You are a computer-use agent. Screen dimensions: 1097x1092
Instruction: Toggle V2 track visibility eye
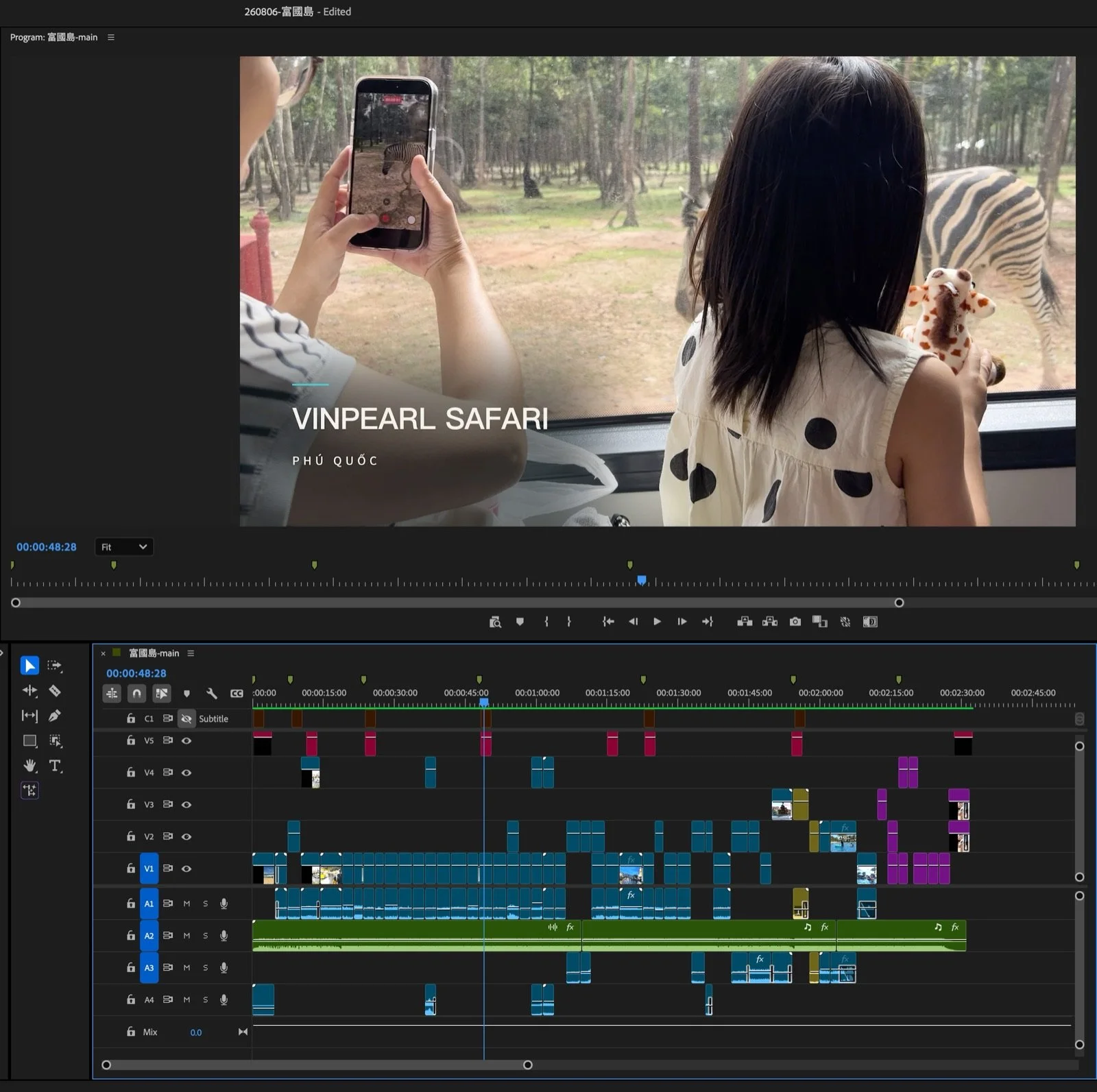click(x=186, y=836)
